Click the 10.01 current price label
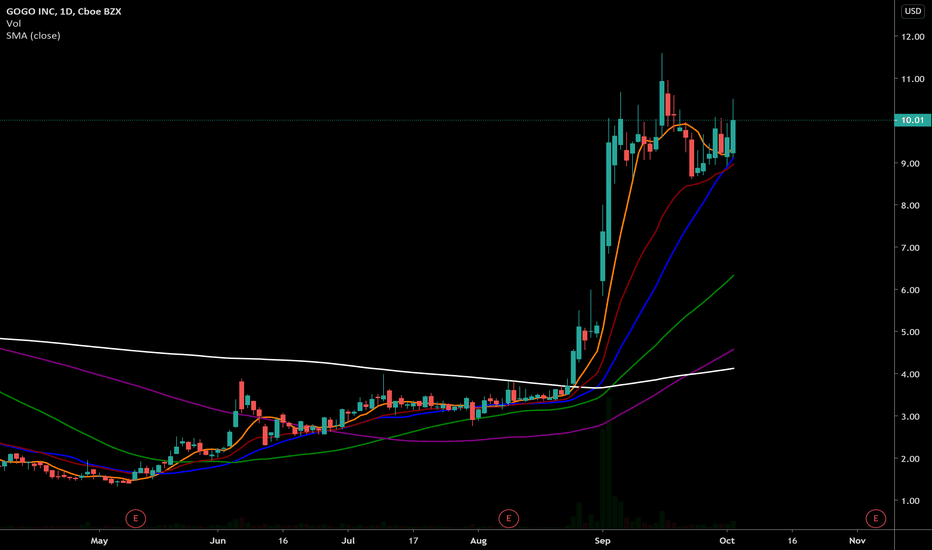932x550 pixels. (912, 120)
